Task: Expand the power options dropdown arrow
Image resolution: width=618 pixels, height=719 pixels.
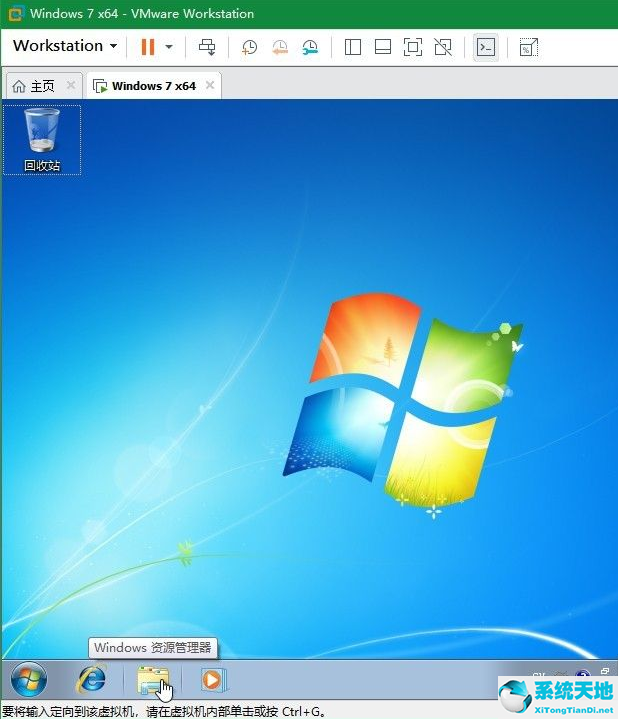Action: pyautogui.click(x=169, y=46)
